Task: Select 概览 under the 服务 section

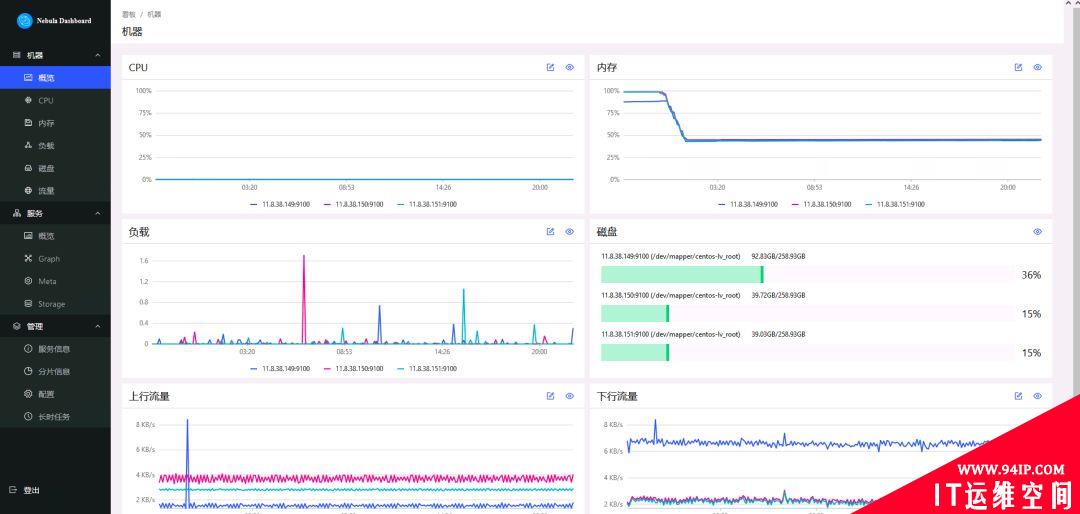Action: click(55, 236)
